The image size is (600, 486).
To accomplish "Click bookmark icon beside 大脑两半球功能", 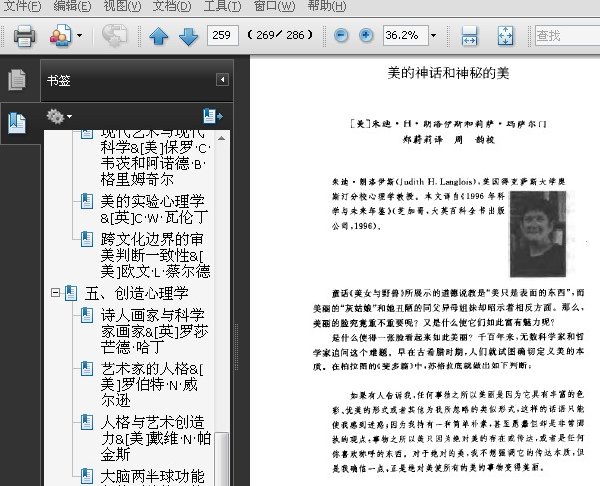I will point(86,476).
